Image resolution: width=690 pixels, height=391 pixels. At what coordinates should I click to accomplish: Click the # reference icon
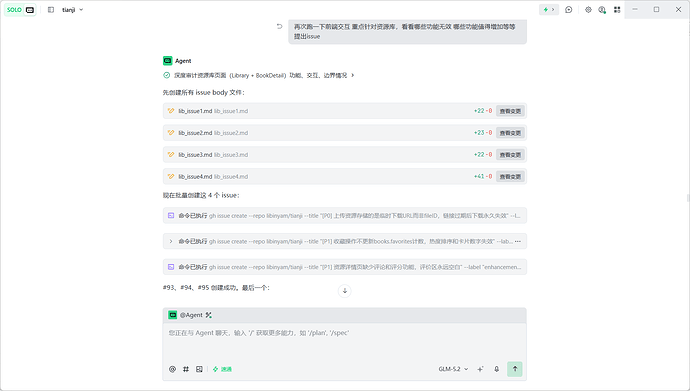pyautogui.click(x=186, y=369)
